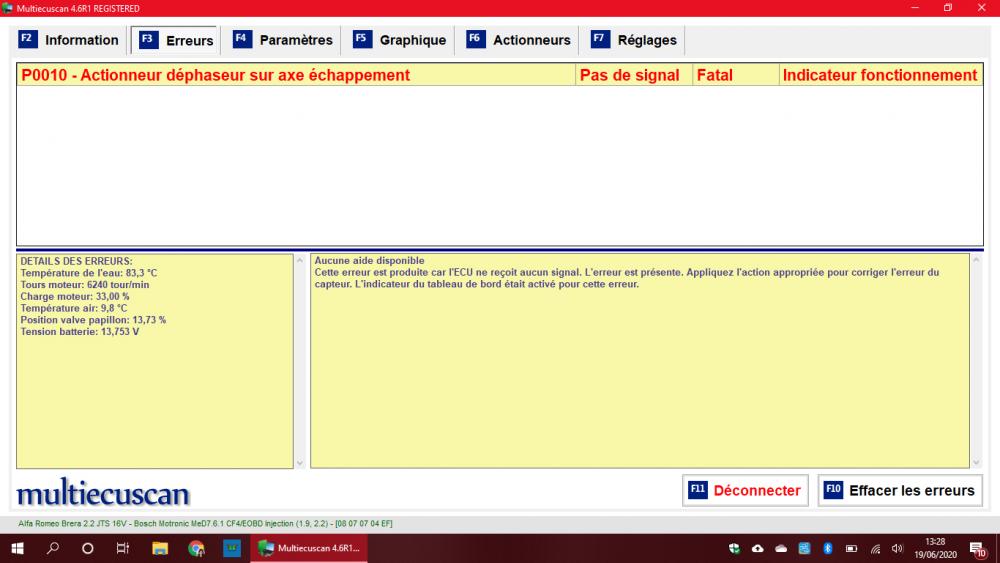Open Task View on the taskbar
Screen dimensions: 1000x563
tap(123, 548)
